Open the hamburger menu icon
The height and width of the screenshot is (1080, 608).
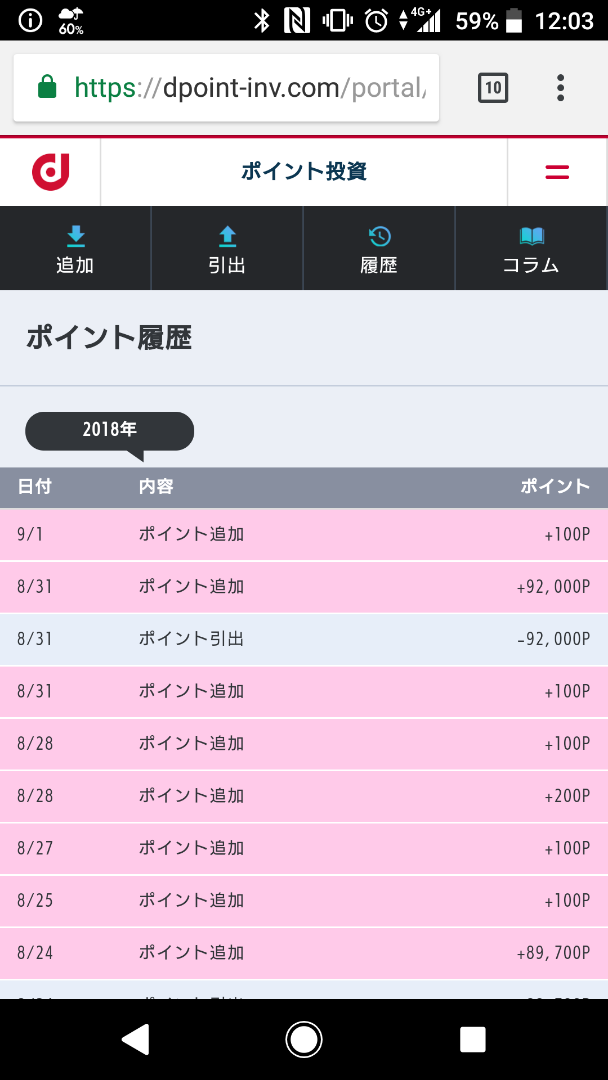point(556,170)
